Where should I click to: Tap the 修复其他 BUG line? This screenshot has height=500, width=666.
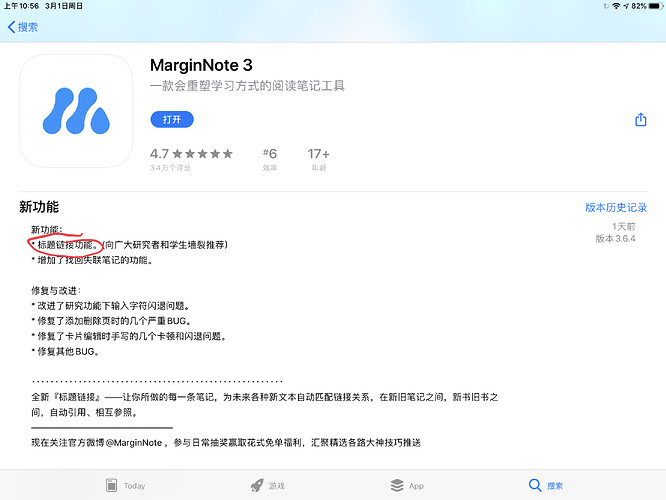[x=65, y=352]
